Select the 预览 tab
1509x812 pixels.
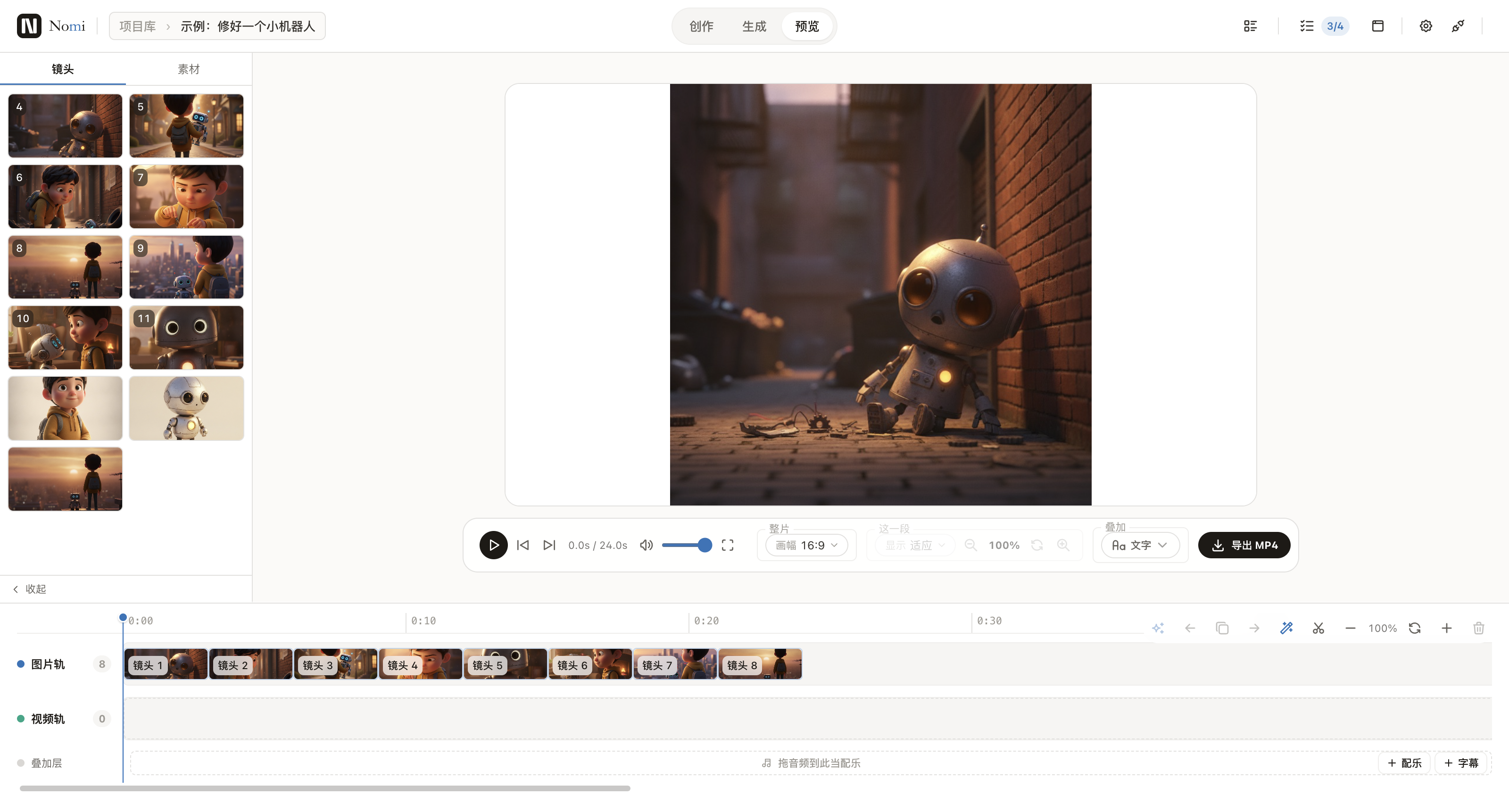[x=807, y=26]
